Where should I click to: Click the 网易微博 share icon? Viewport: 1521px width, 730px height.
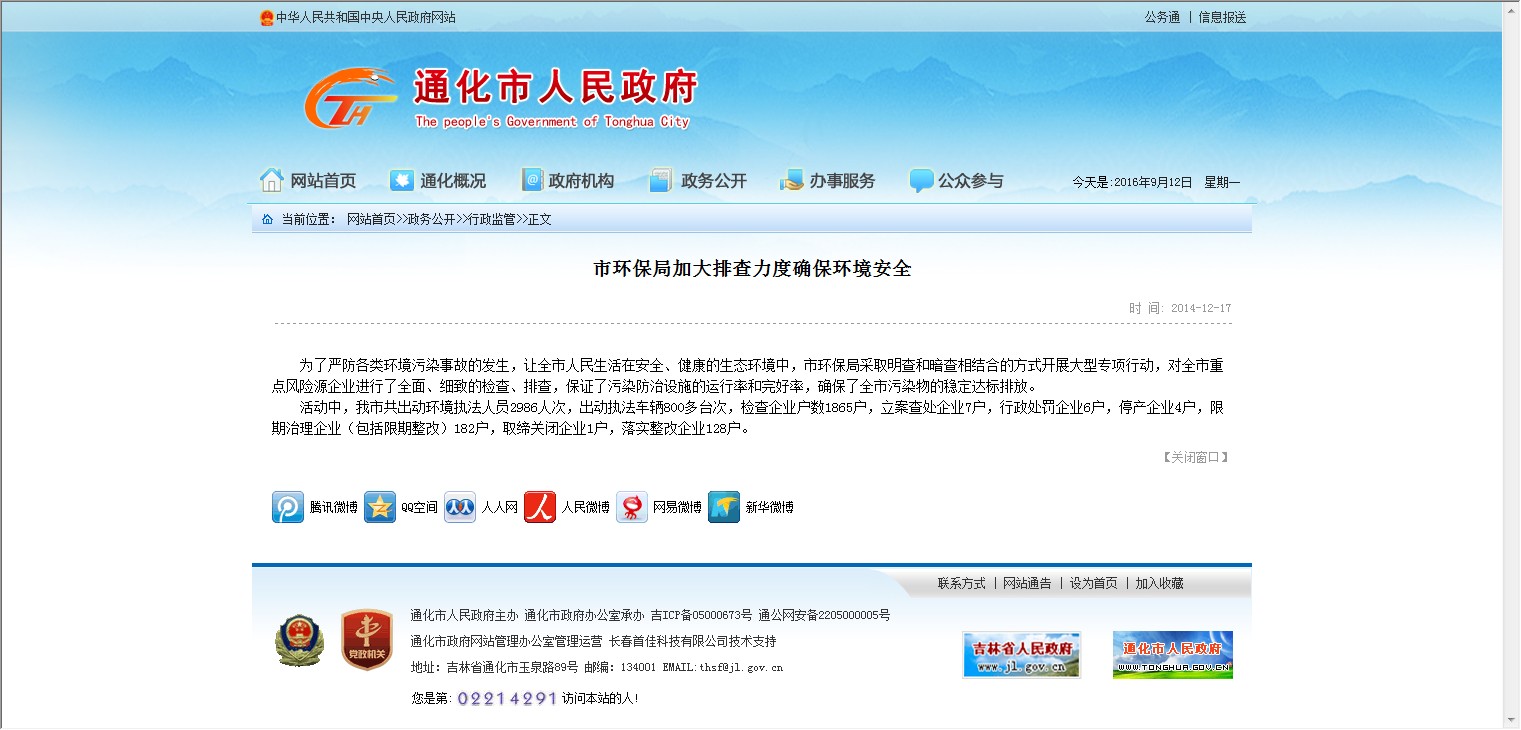pos(632,507)
